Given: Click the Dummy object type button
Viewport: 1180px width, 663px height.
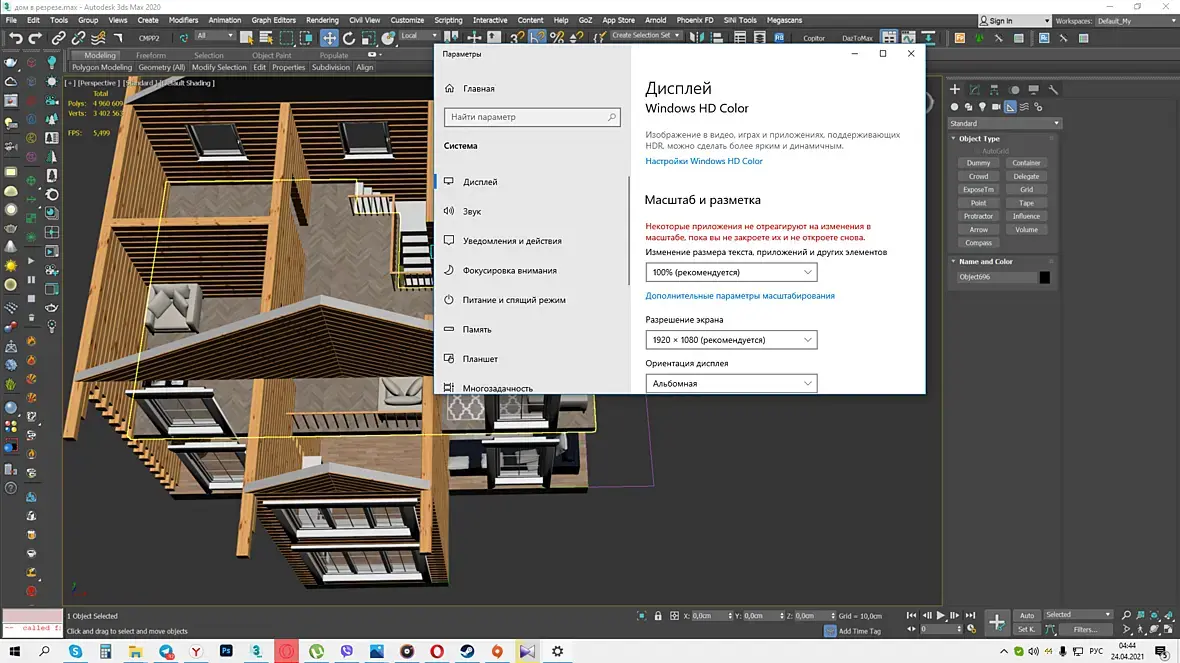Looking at the screenshot, I should click(978, 163).
